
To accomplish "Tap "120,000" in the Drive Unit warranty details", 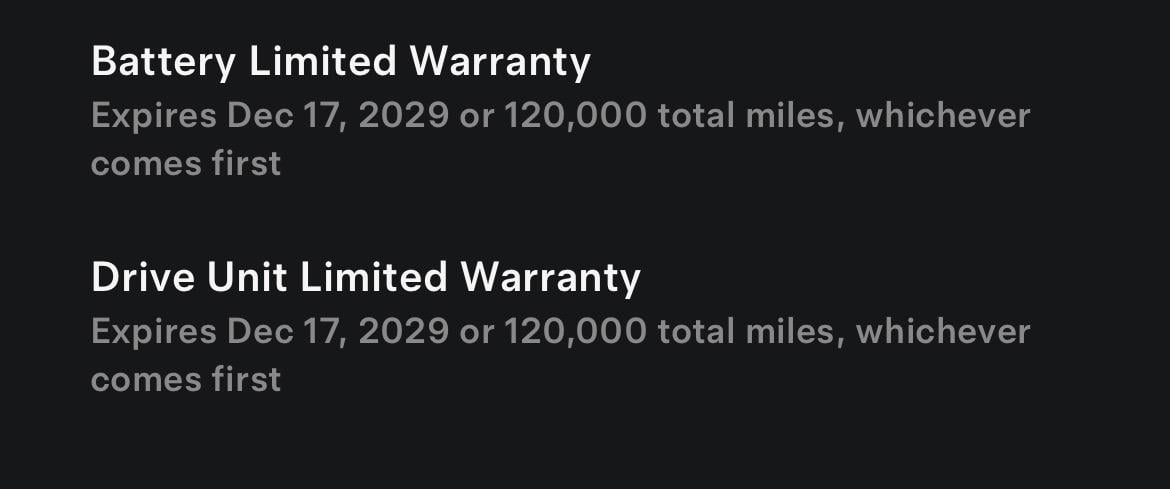I will click(575, 331).
